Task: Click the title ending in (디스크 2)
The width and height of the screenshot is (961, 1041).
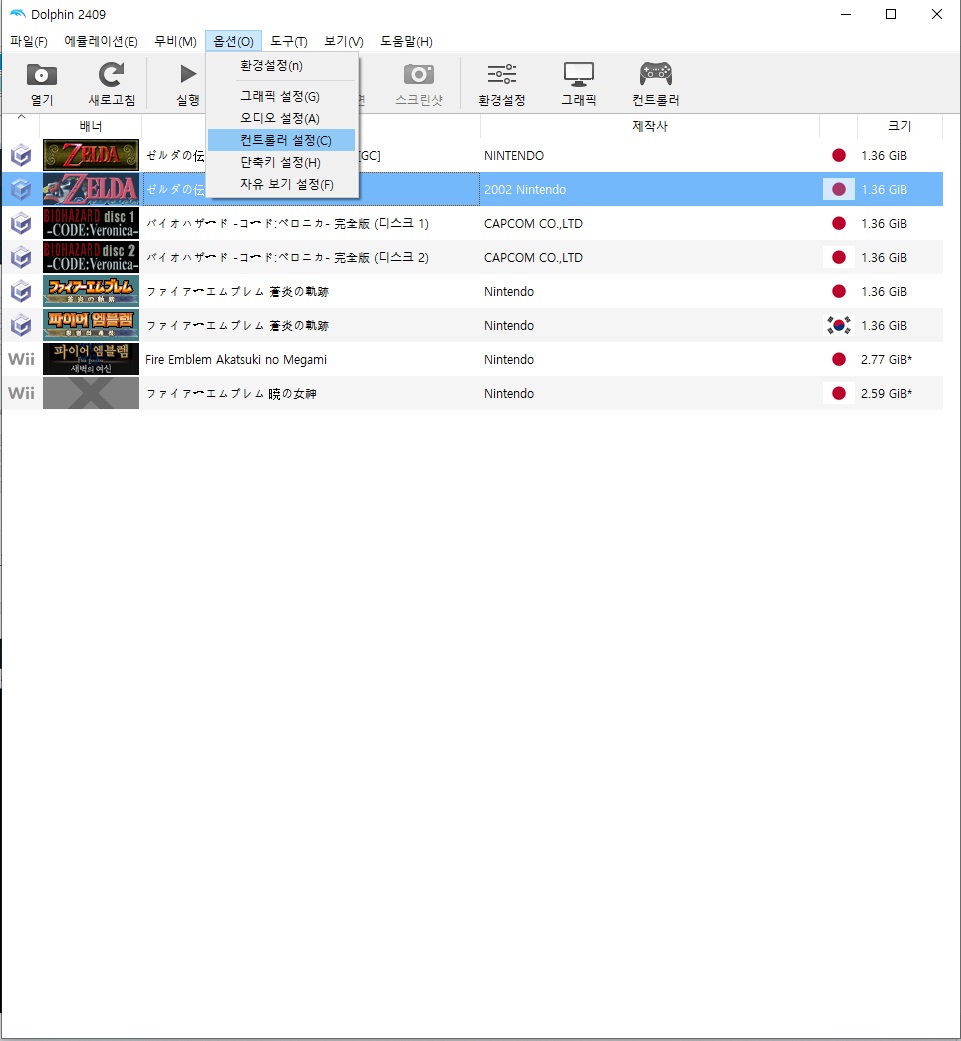Action: [x=287, y=257]
